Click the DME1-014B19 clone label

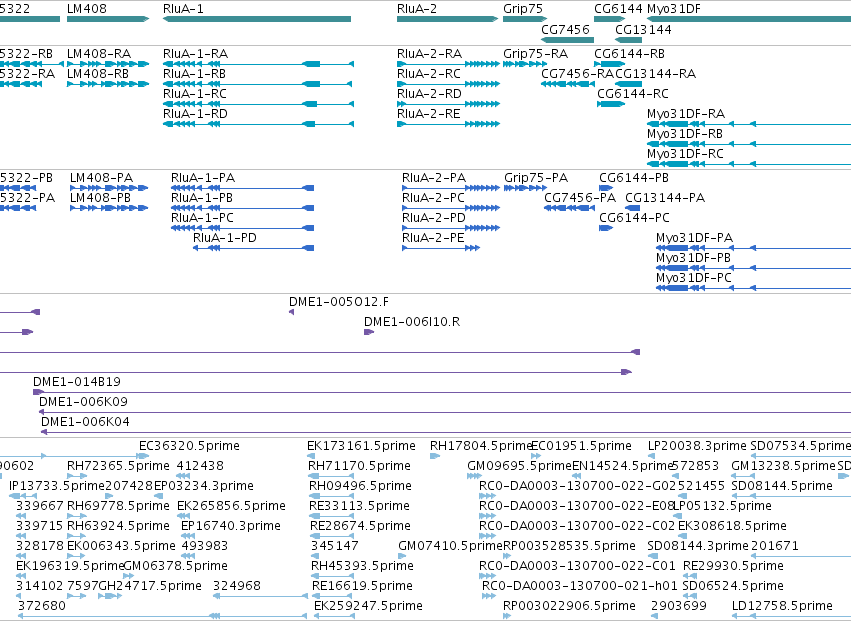click(x=77, y=382)
